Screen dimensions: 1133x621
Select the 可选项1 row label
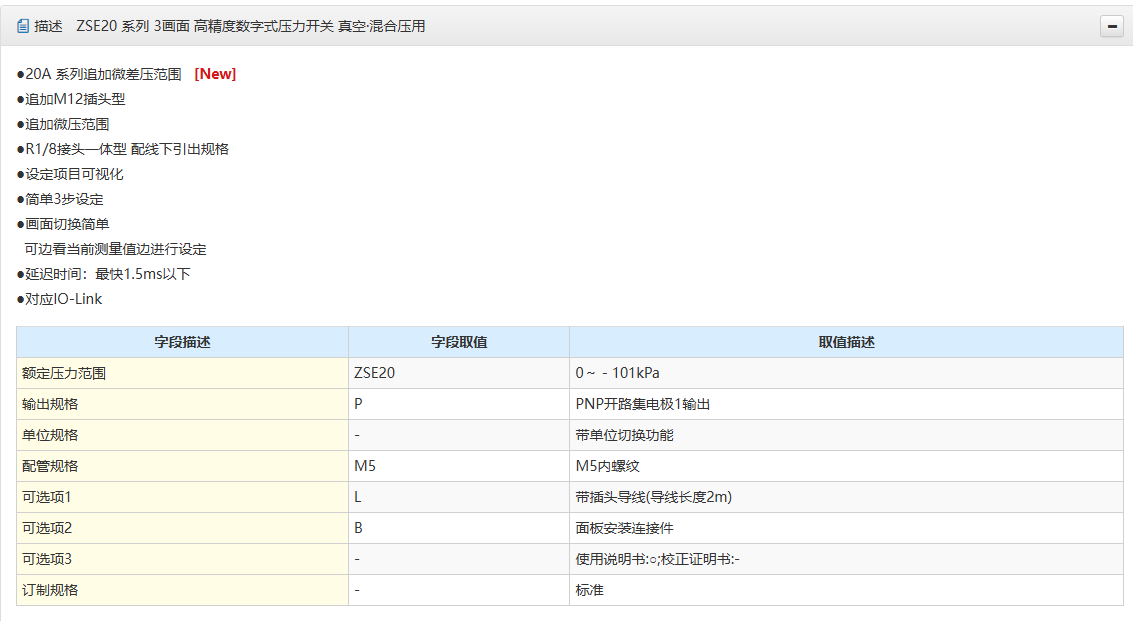(x=47, y=497)
